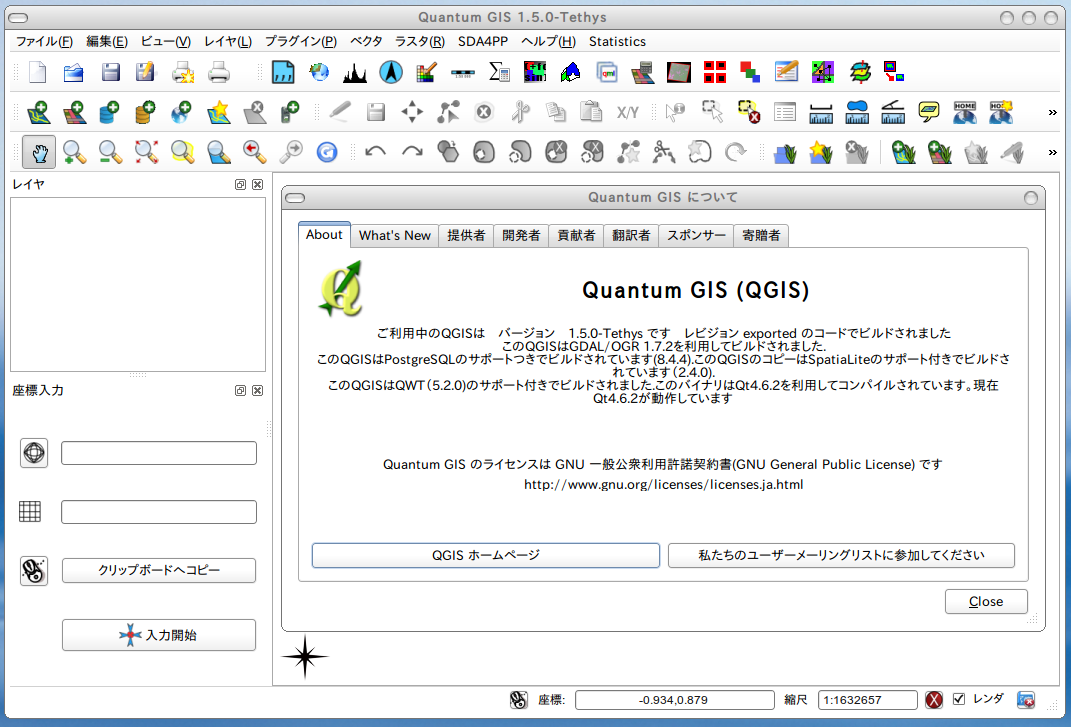Image resolution: width=1071 pixels, height=727 pixels.
Task: Click the second coordinate input field beside grid
Action: tap(159, 512)
